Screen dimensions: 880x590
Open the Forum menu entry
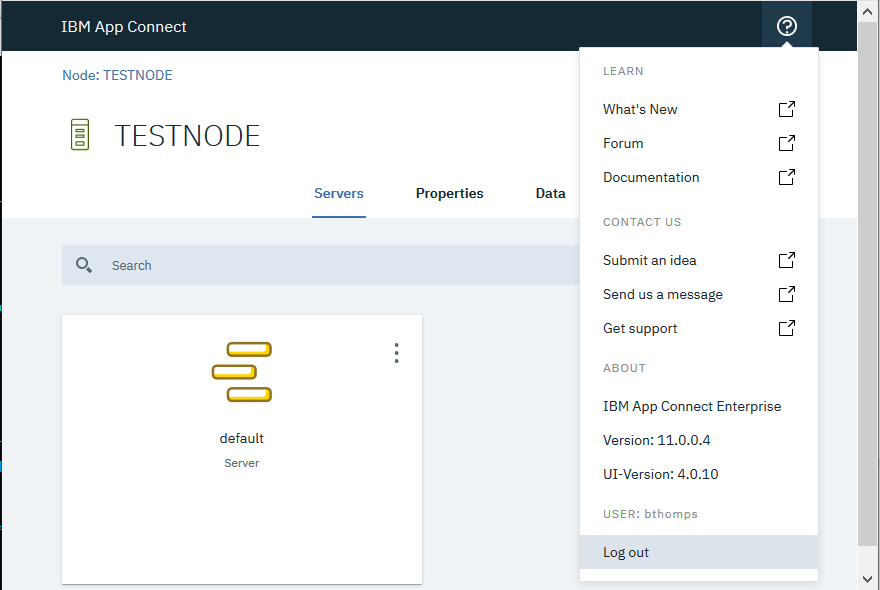coord(699,143)
